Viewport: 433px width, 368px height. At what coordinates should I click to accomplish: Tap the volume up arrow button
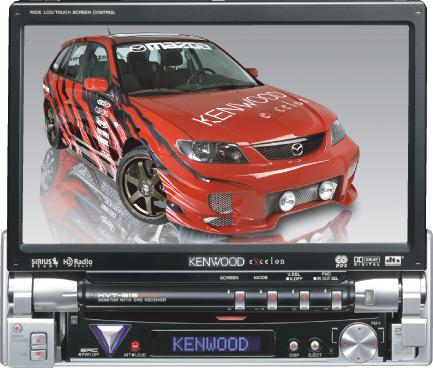[39, 340]
